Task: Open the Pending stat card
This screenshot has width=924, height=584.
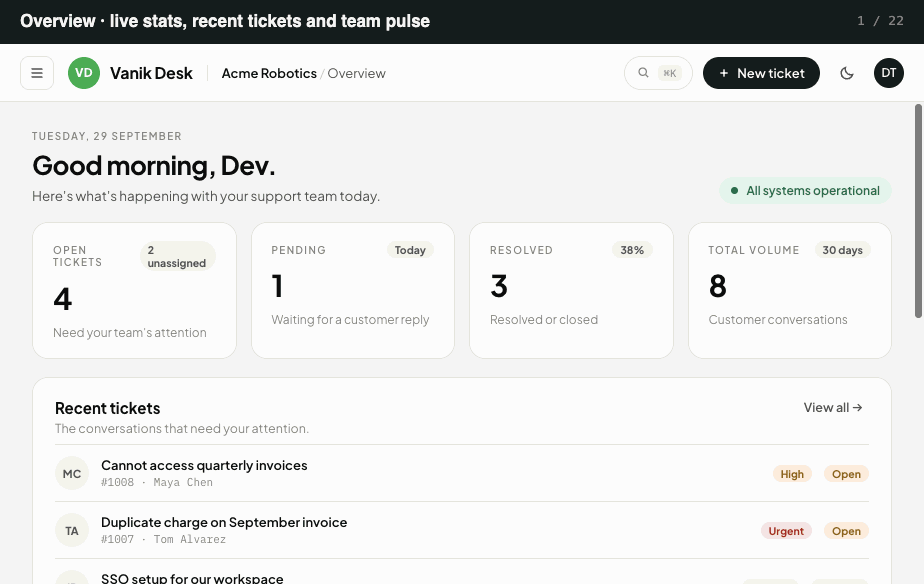Action: tap(353, 291)
